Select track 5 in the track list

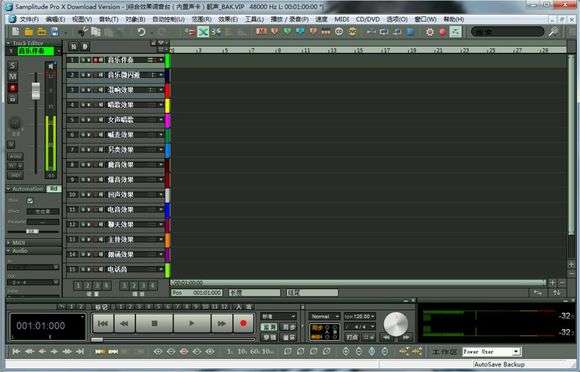click(115, 120)
